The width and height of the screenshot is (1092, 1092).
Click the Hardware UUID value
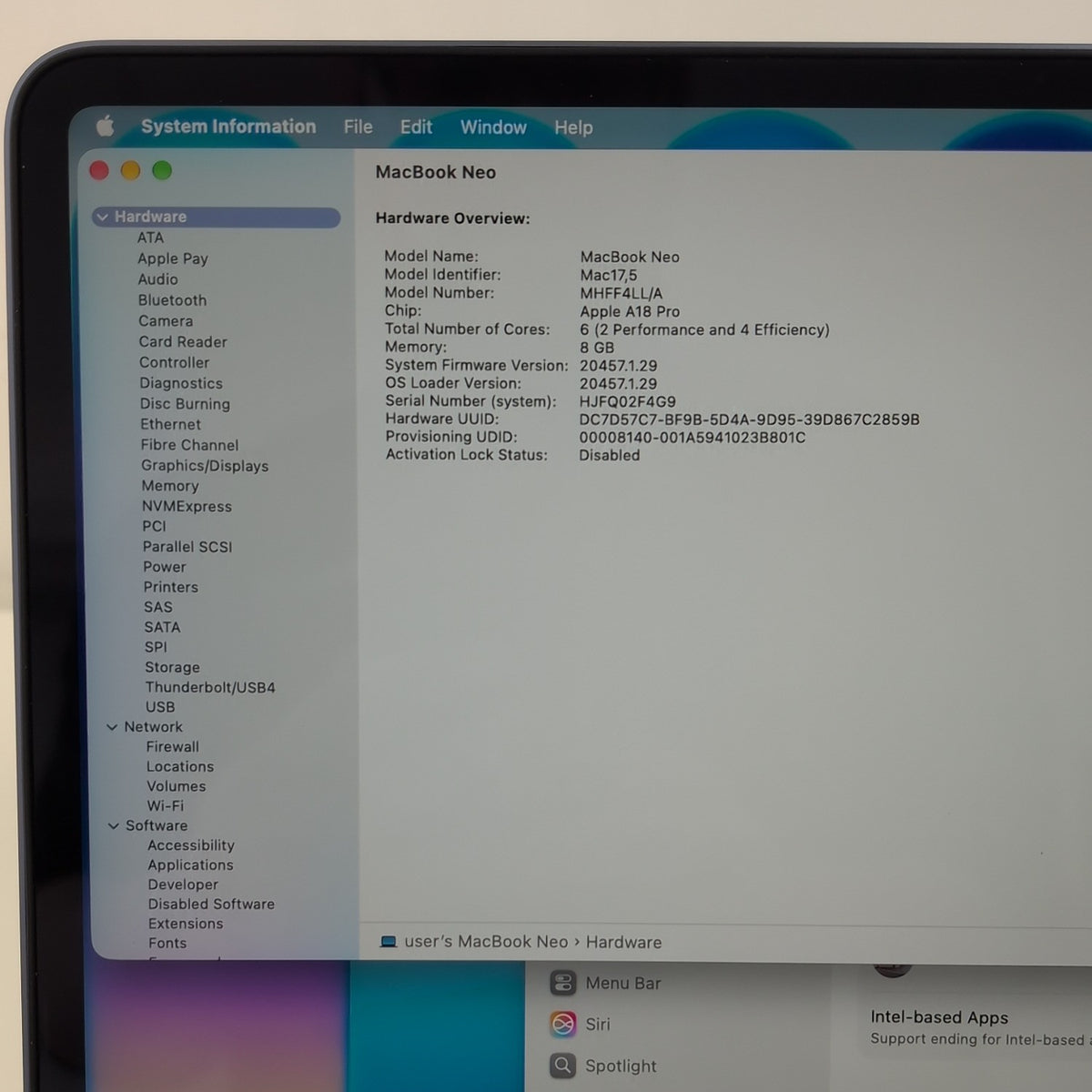coord(749,420)
